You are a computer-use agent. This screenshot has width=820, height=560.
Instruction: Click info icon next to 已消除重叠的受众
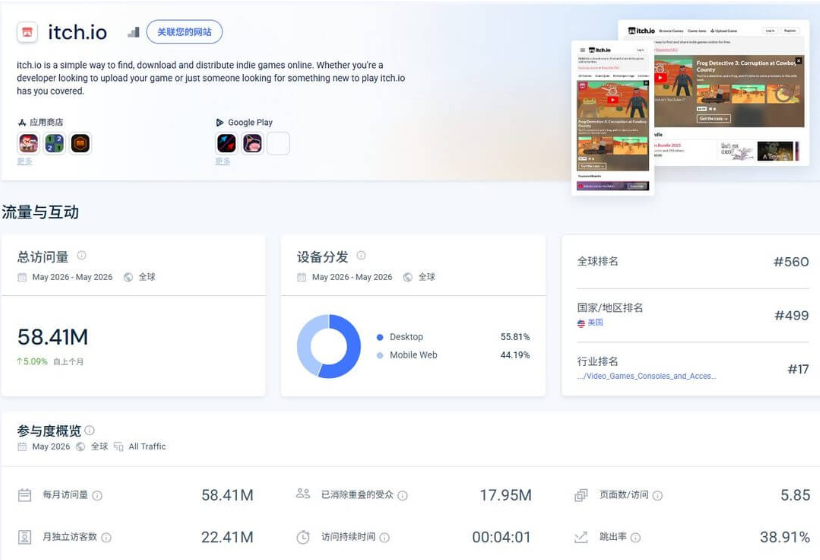(403, 495)
